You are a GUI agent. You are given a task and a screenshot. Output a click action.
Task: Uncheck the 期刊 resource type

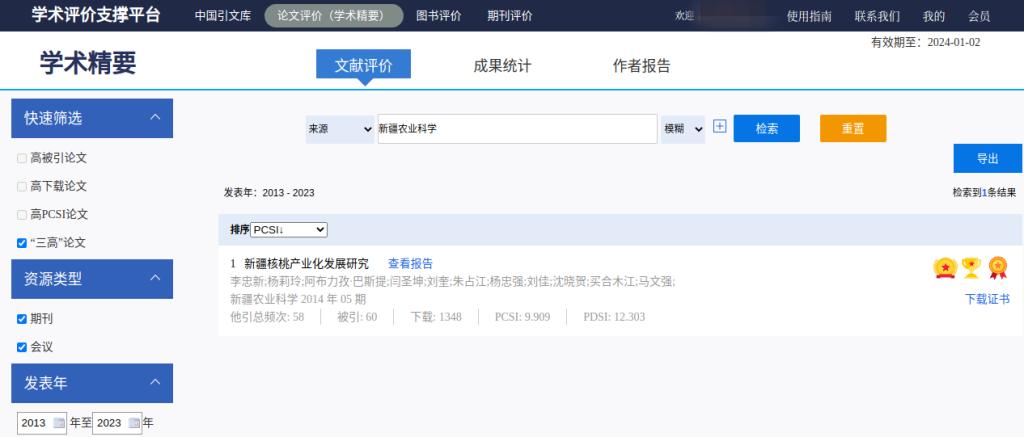tap(22, 319)
